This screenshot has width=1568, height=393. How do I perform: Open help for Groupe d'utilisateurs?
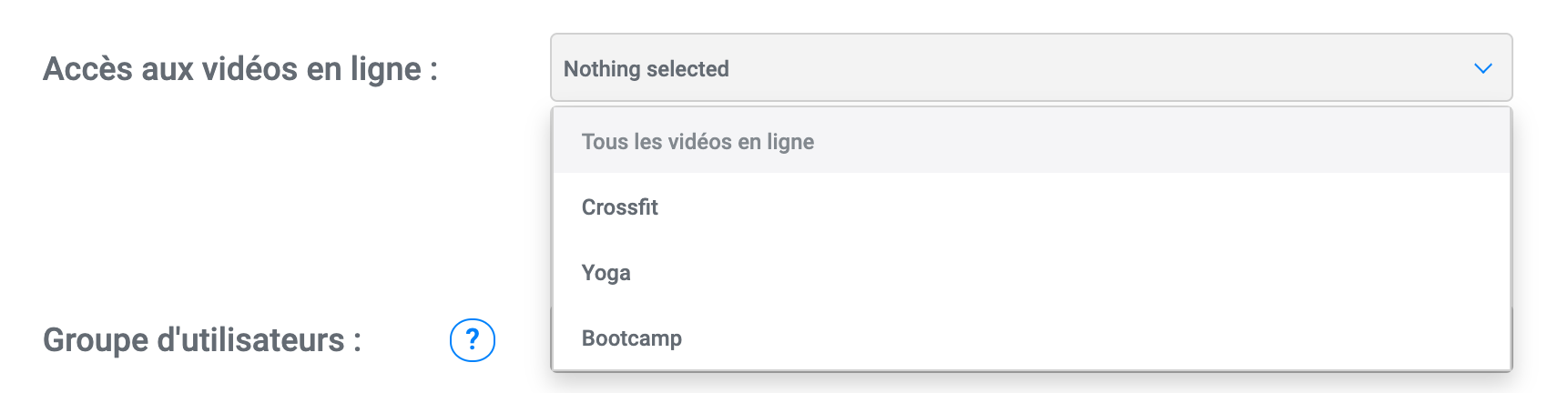tap(472, 340)
